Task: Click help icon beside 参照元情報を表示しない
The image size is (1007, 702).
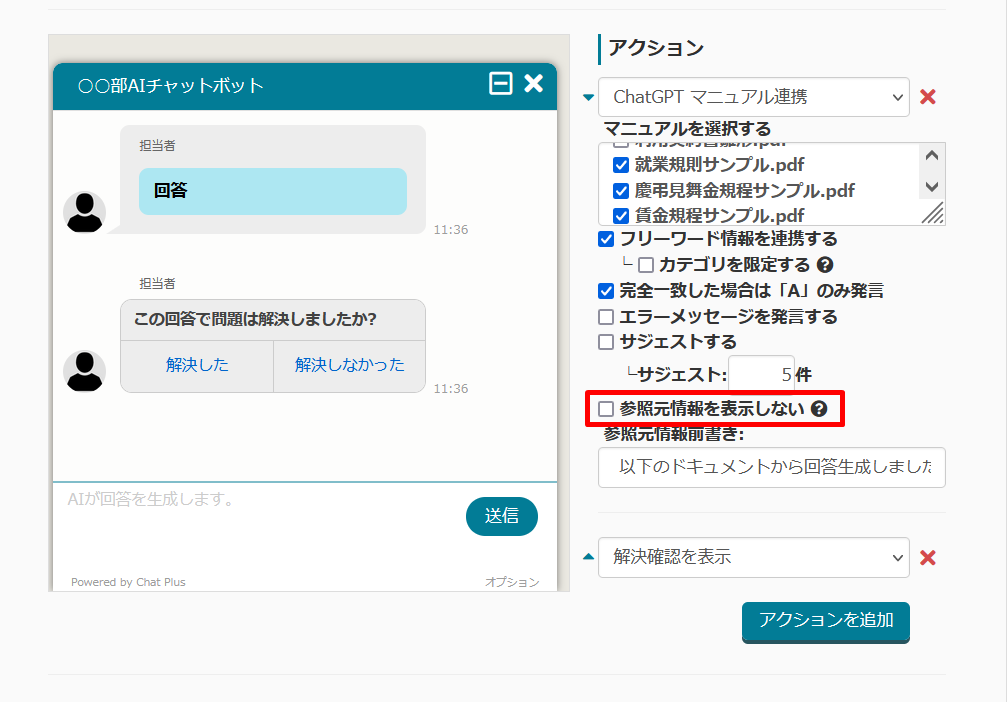Action: [818, 409]
